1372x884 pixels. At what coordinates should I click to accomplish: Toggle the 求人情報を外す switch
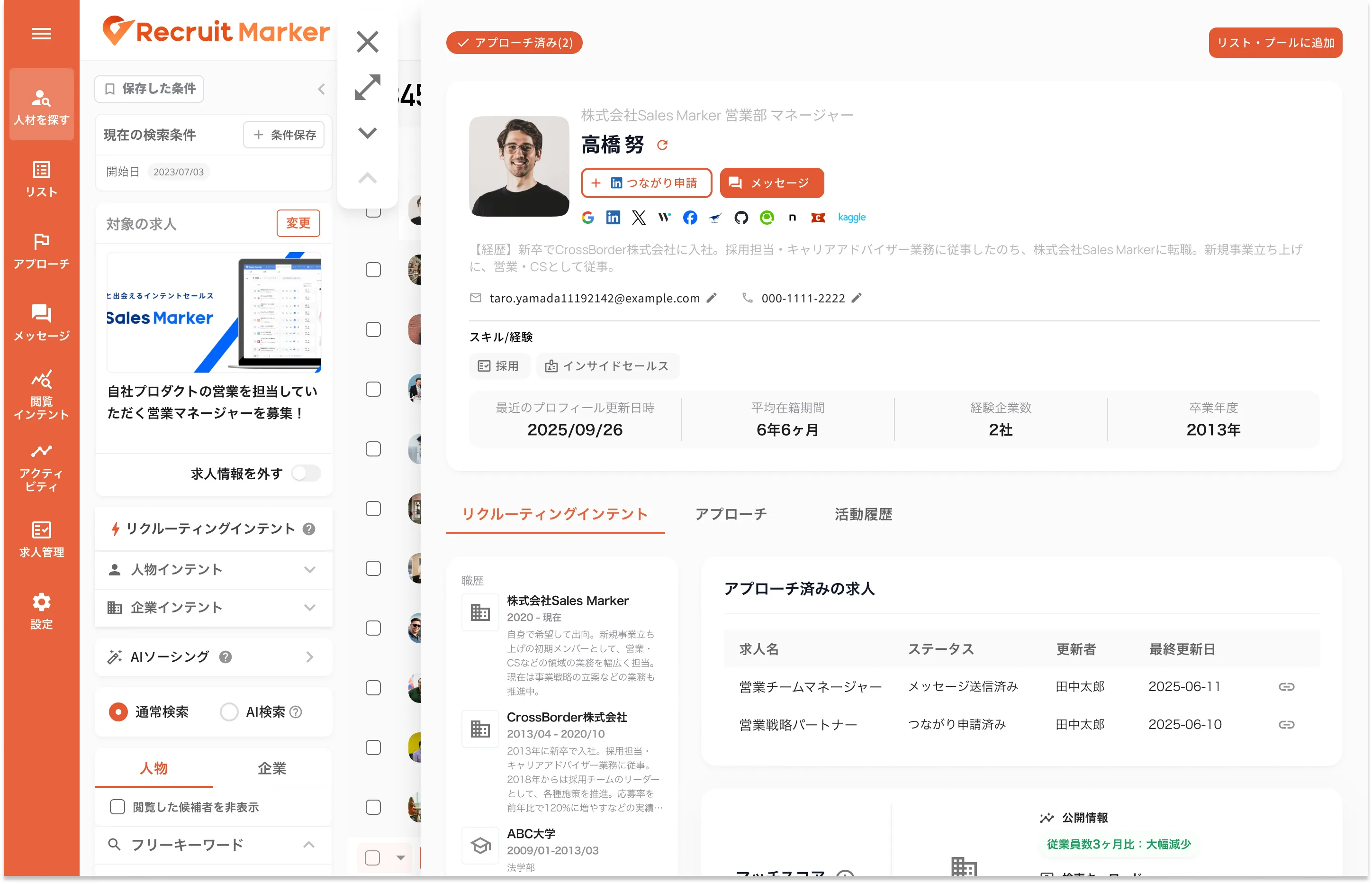[306, 474]
